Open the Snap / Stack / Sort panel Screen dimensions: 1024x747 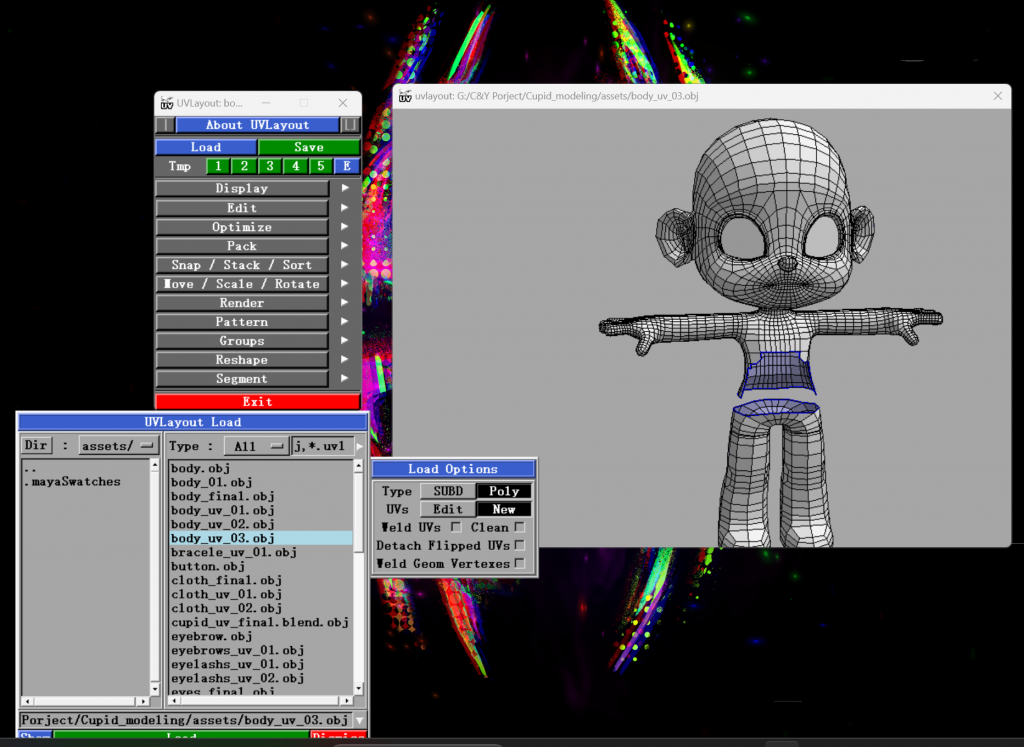242,264
